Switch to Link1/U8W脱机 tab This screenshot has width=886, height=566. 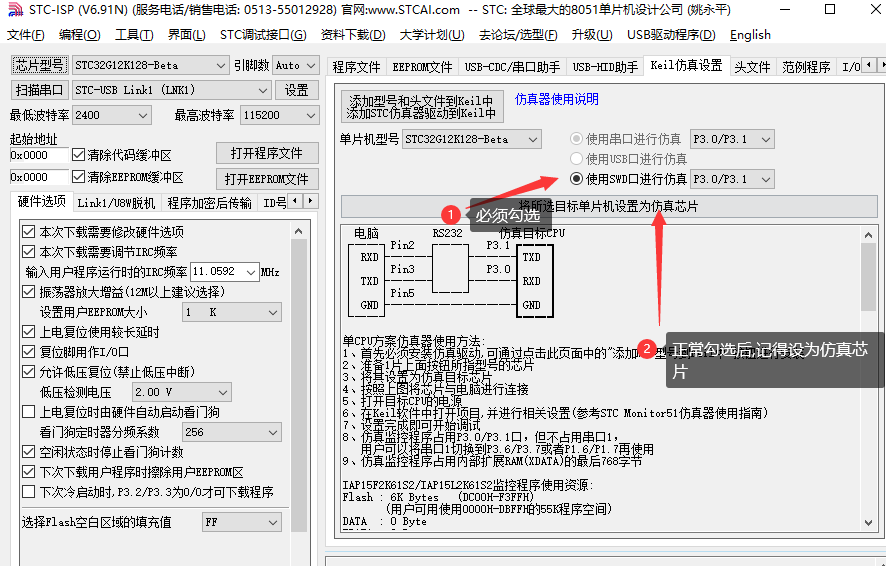pos(116,203)
